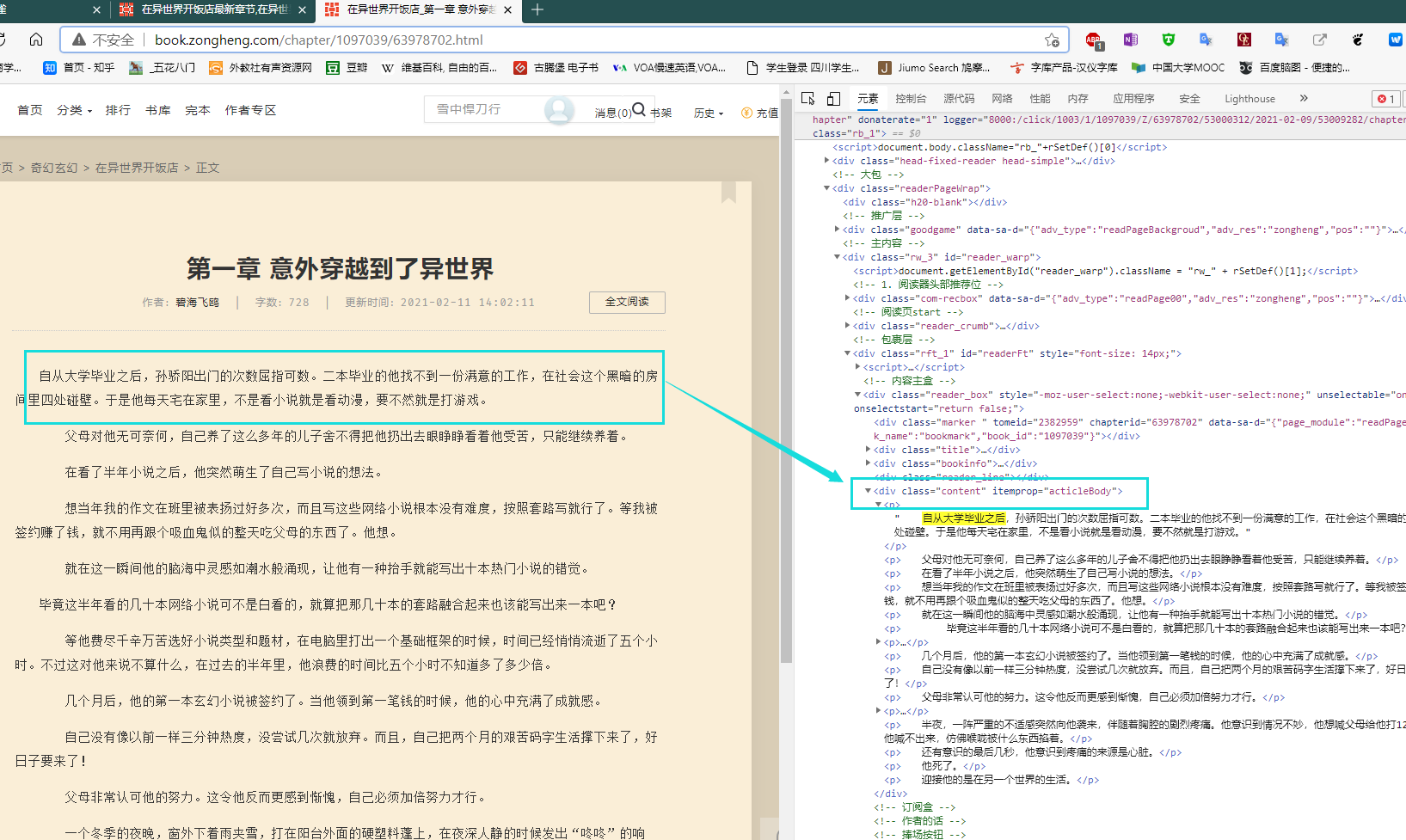Screen dimensions: 1406x840
Task: Show more DevTools tabs with double chevron
Action: pyautogui.click(x=1304, y=98)
